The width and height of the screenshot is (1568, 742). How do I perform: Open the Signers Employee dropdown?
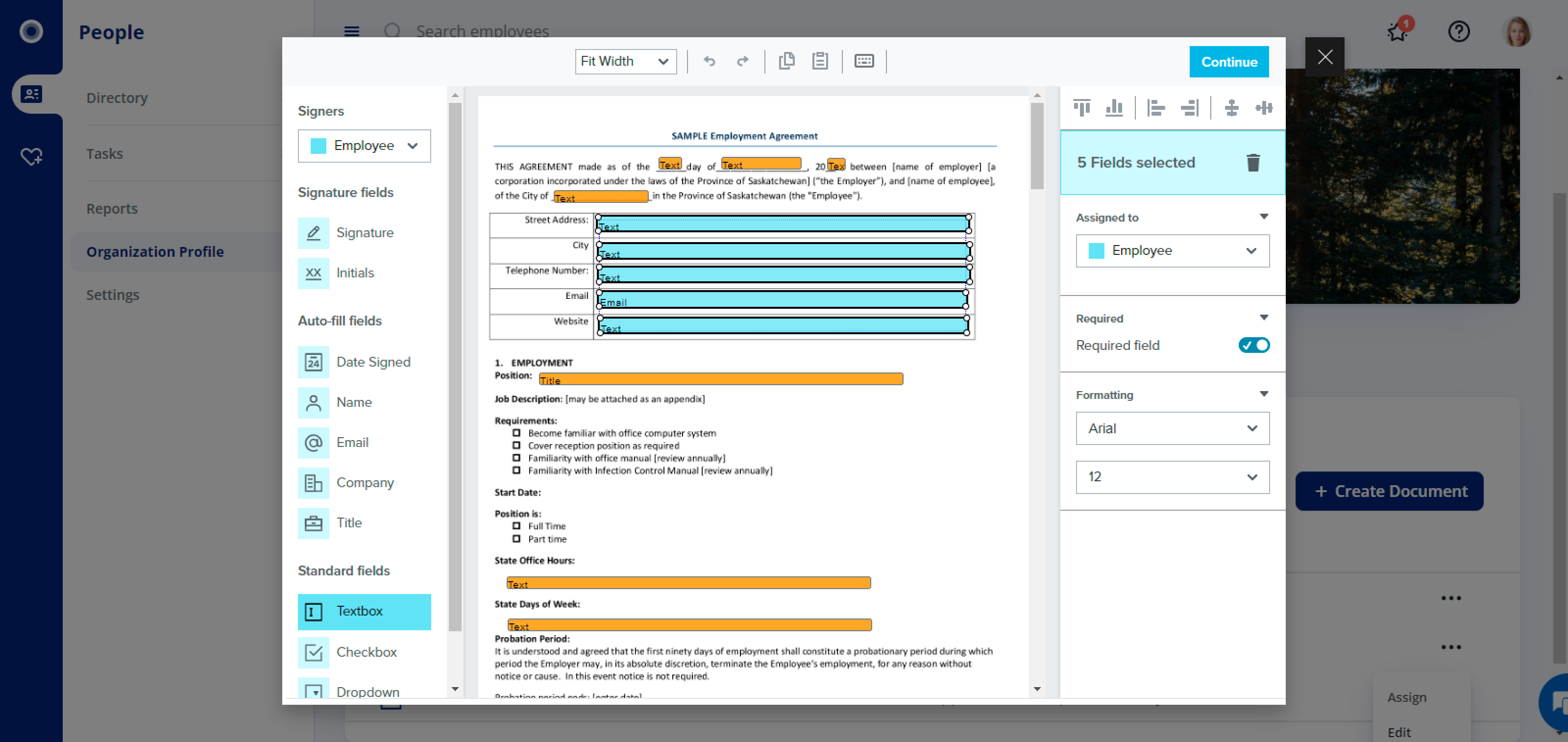pos(364,146)
